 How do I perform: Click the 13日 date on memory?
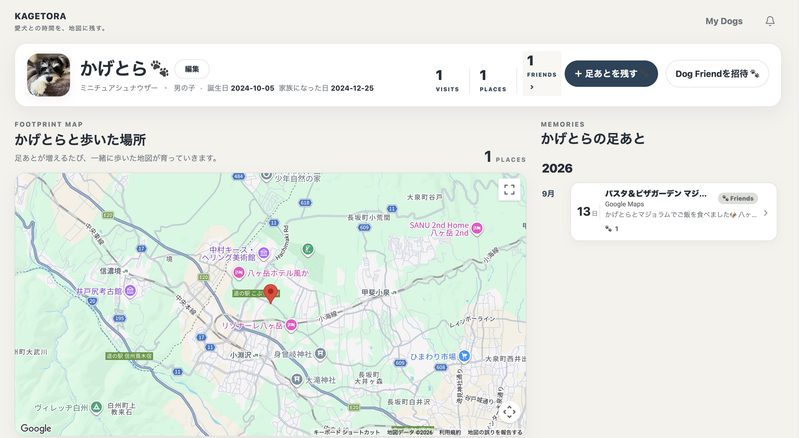point(587,211)
